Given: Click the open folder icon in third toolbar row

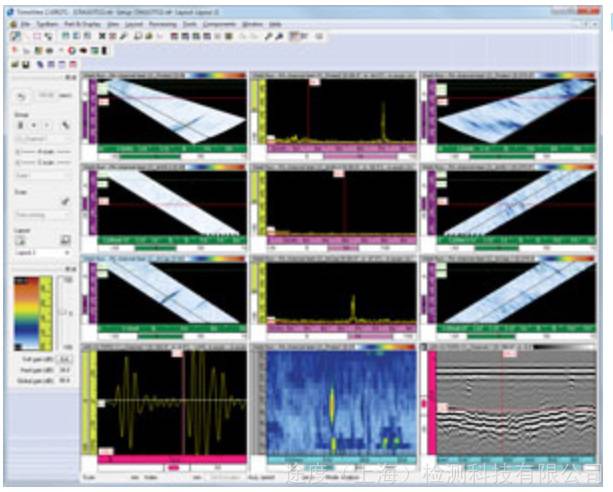Looking at the screenshot, I should pos(15,64).
